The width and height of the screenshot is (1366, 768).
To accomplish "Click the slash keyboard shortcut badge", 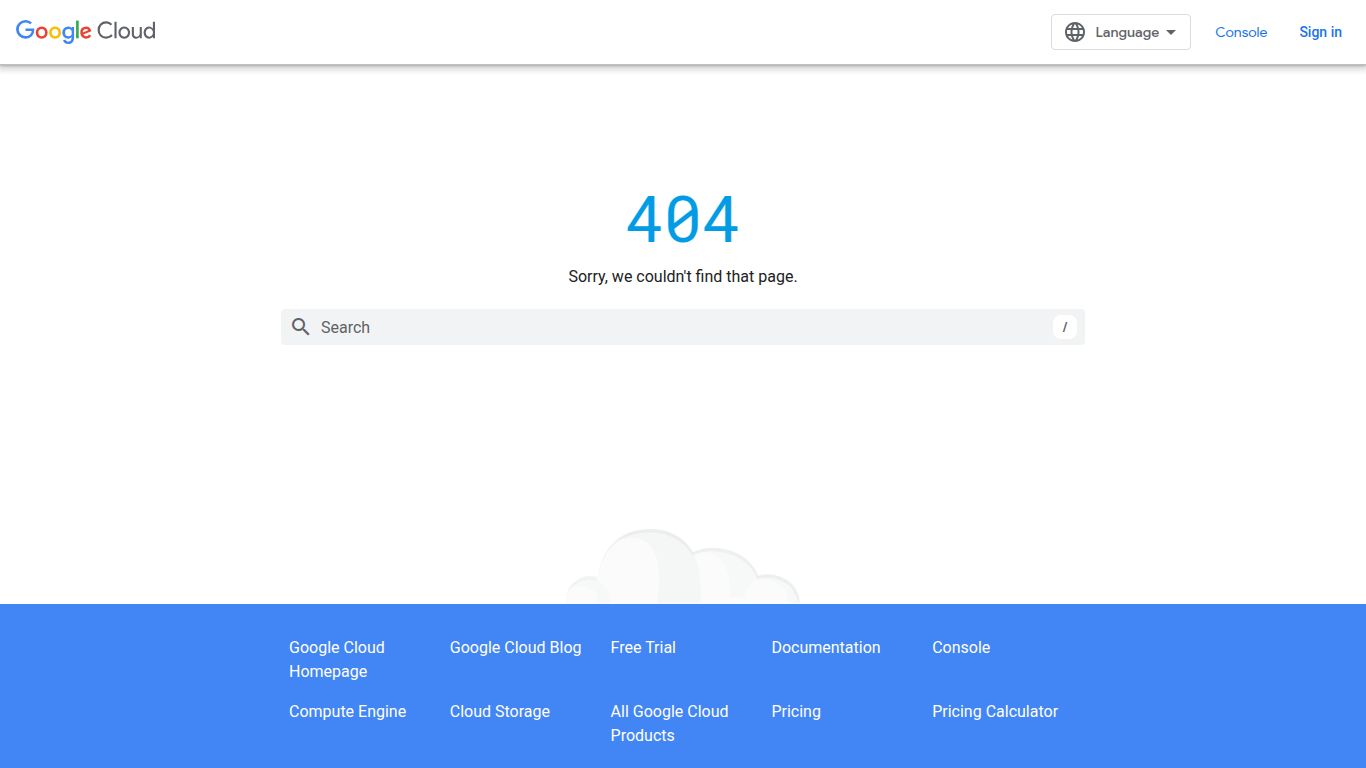I will tap(1064, 327).
